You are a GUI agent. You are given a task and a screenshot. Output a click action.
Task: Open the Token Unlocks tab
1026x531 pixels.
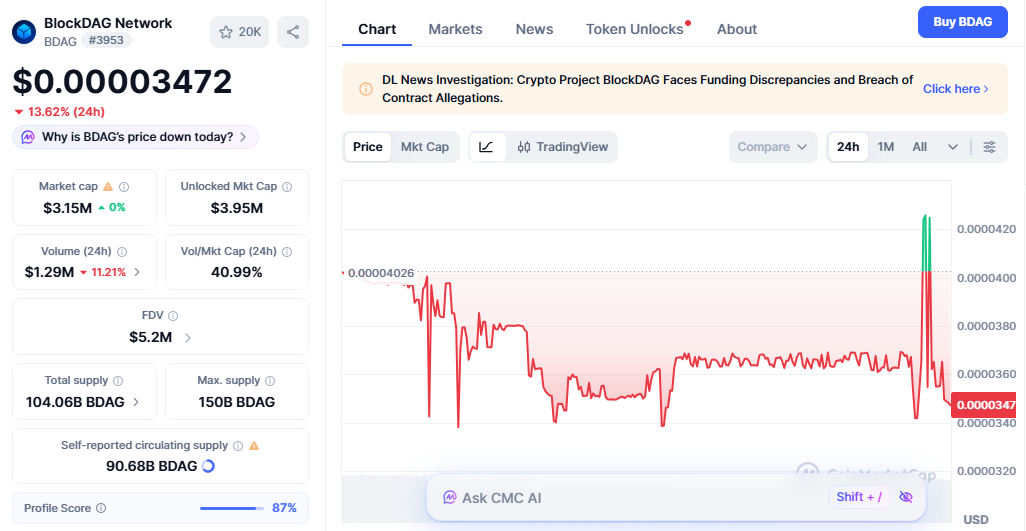635,29
